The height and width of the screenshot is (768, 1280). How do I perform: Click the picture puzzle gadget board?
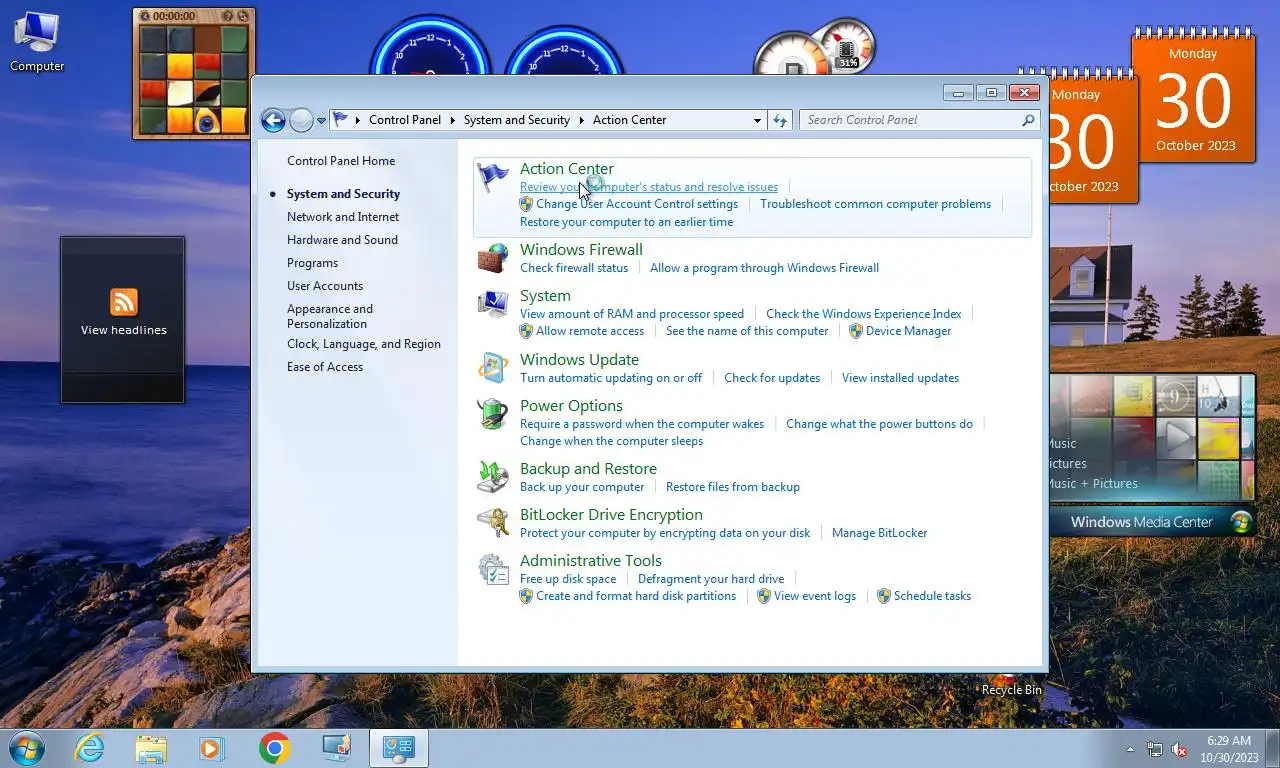pyautogui.click(x=194, y=80)
